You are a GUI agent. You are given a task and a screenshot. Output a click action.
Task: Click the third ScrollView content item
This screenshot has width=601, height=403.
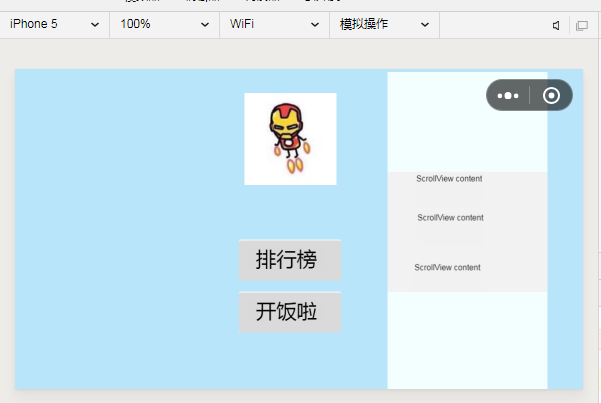[447, 268]
